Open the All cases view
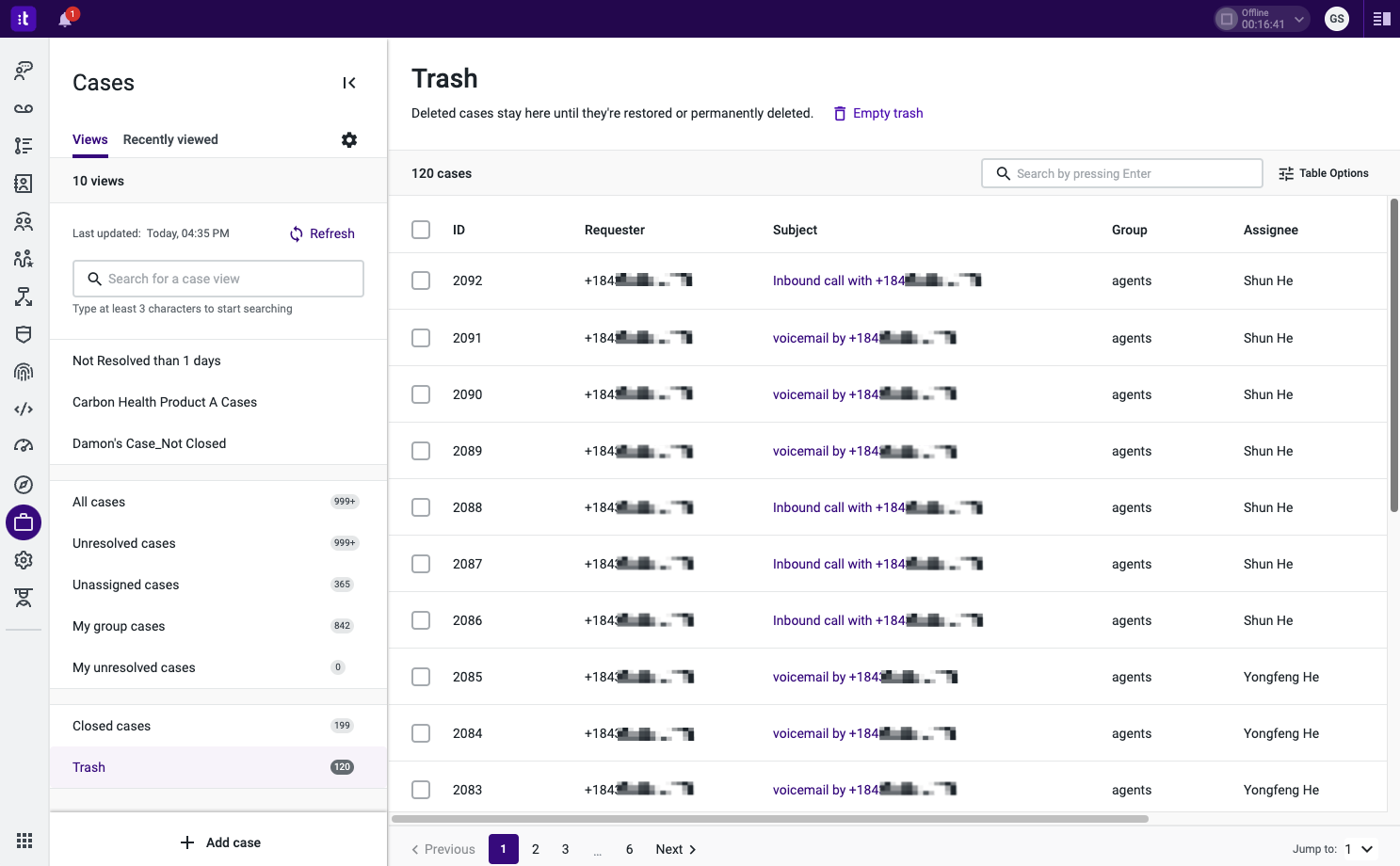 (218, 502)
